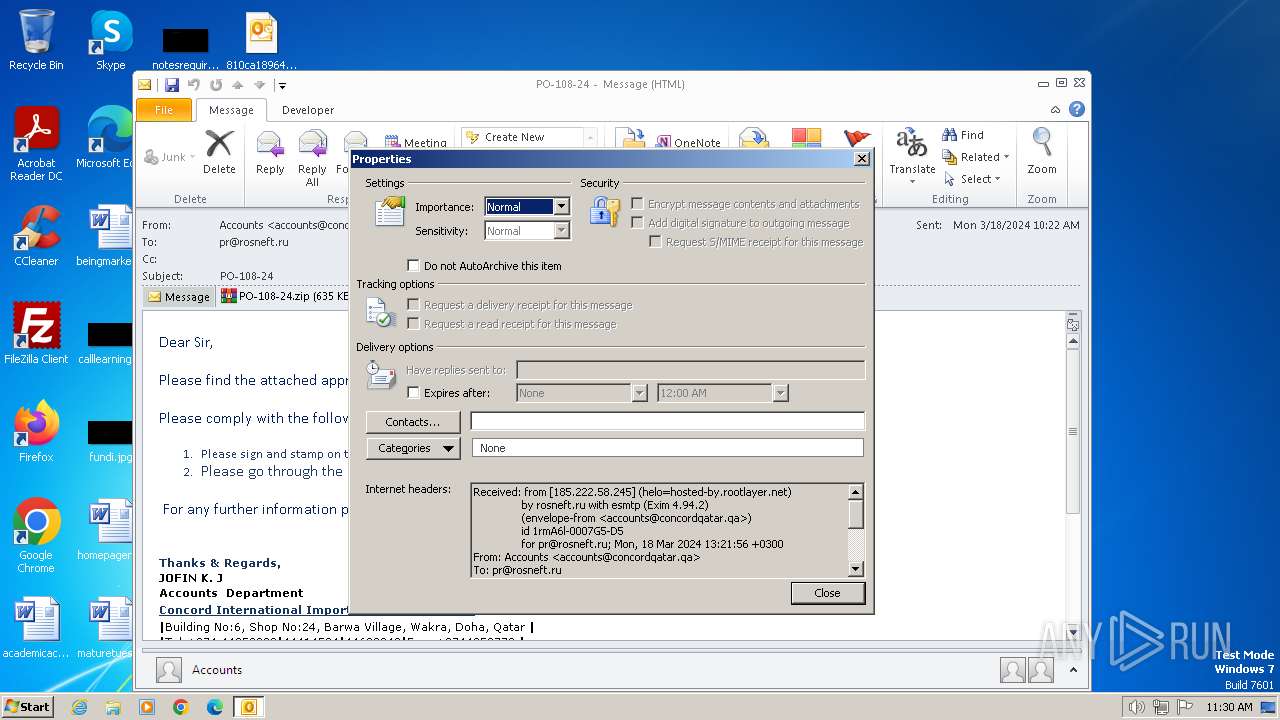The width and height of the screenshot is (1280, 720).
Task: Toggle Request a read receipt checkbox
Action: (413, 324)
